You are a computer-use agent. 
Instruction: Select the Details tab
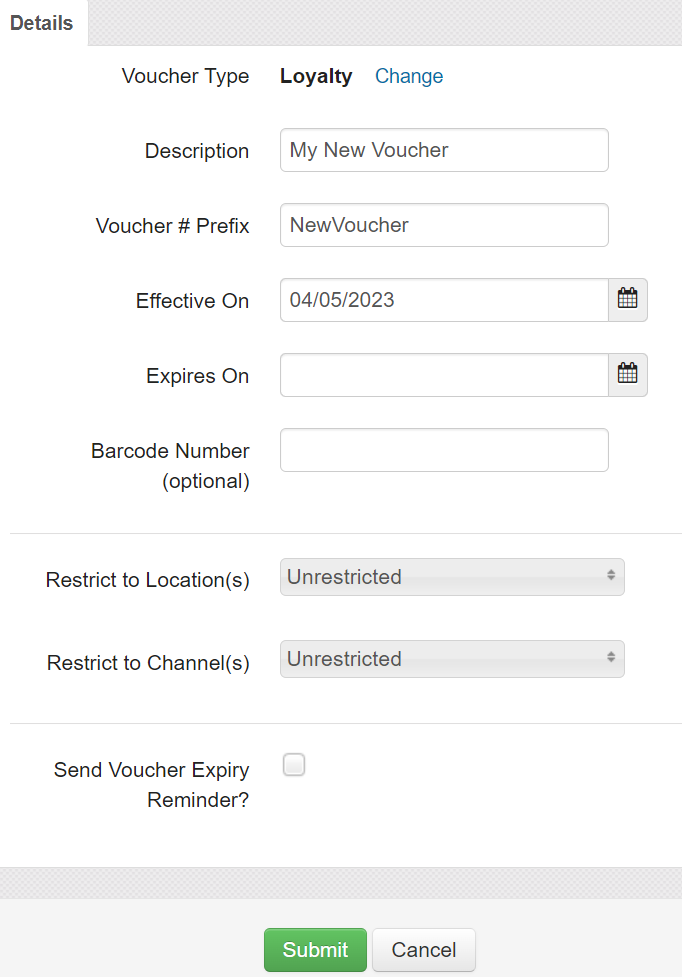(x=41, y=23)
